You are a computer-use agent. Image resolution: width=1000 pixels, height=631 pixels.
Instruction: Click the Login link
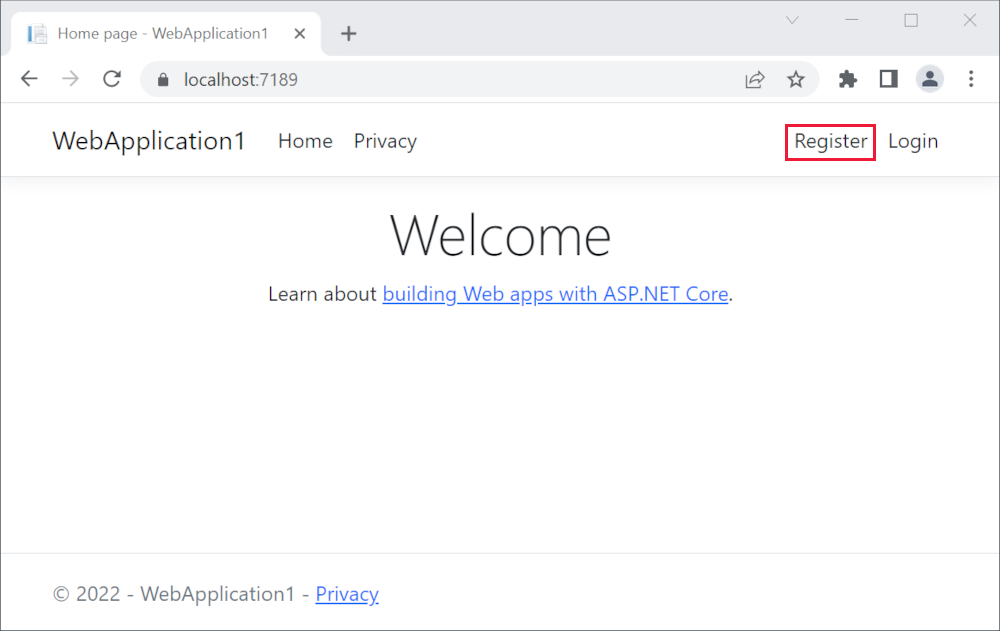tap(913, 141)
